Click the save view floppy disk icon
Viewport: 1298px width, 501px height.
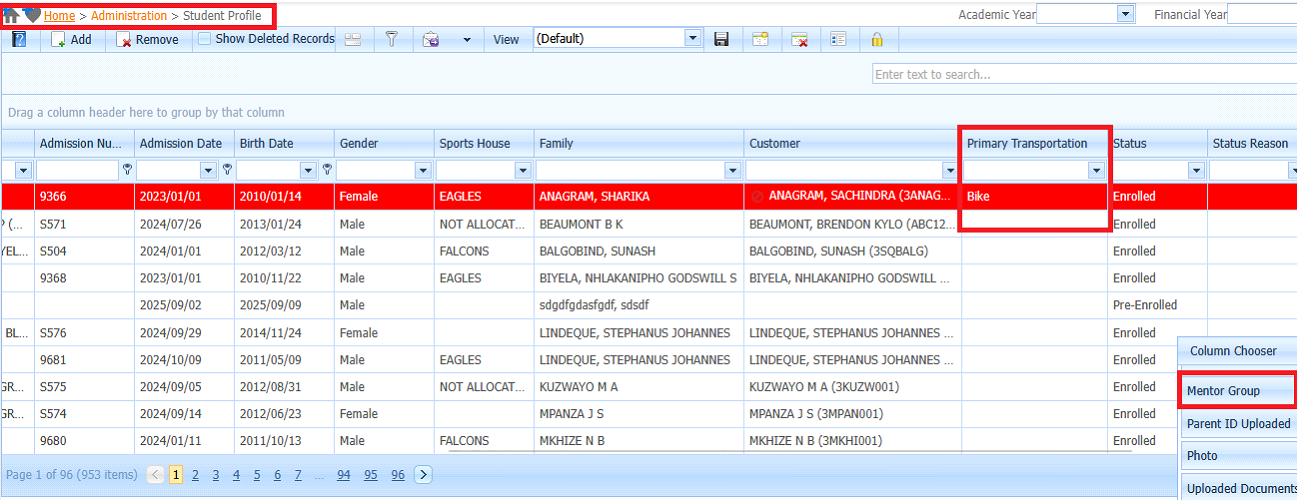coord(721,39)
